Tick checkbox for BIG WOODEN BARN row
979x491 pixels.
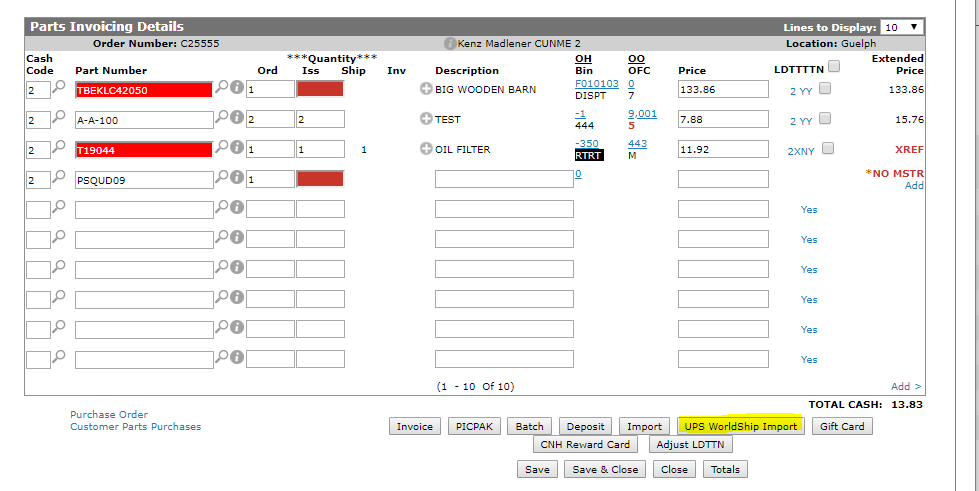pyautogui.click(x=824, y=89)
